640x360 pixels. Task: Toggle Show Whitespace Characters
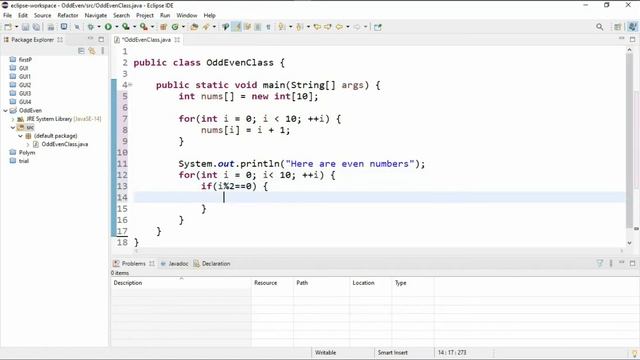[x=268, y=27]
